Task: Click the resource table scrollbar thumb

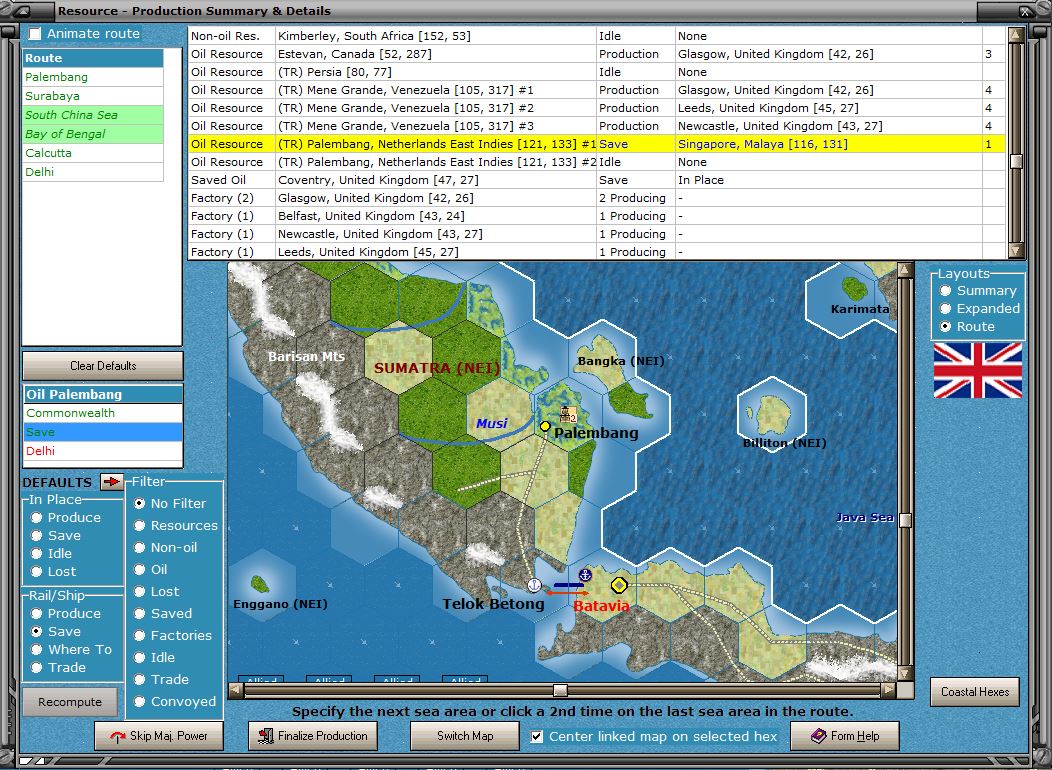Action: click(1016, 161)
